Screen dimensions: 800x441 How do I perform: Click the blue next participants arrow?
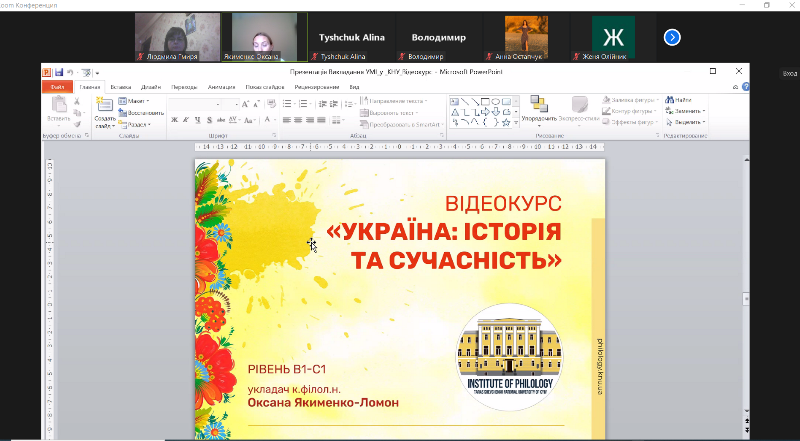click(x=672, y=37)
